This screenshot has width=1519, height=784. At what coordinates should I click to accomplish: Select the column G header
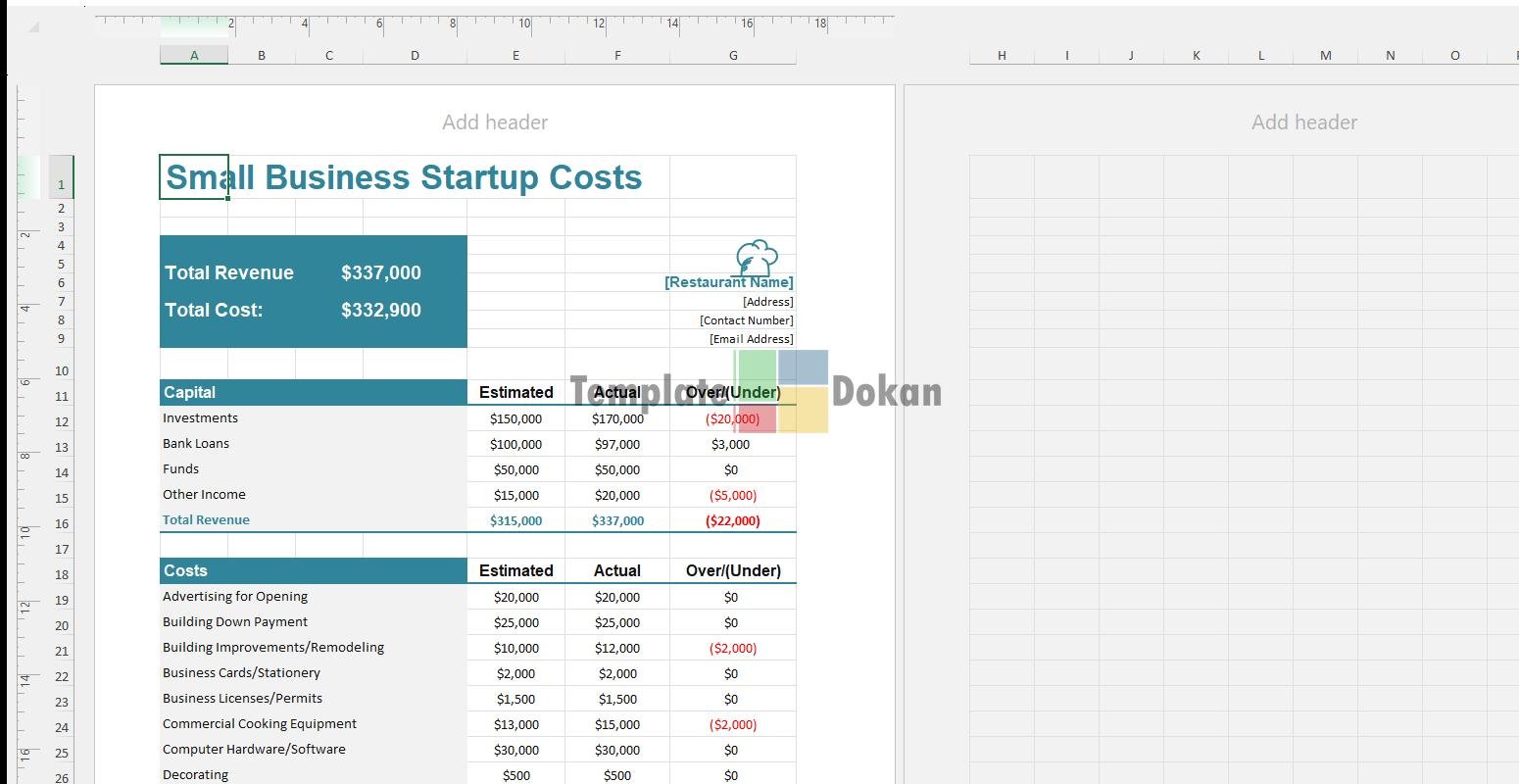732,56
